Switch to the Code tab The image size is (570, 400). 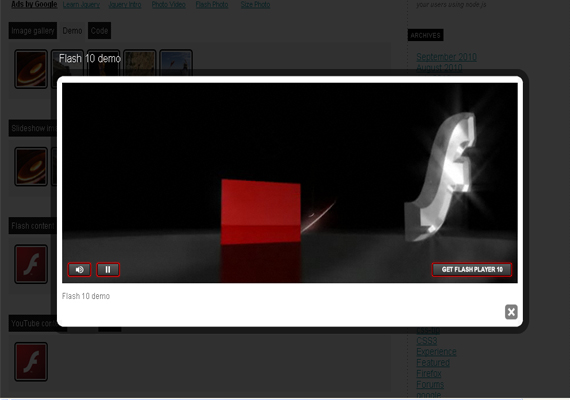(x=99, y=31)
